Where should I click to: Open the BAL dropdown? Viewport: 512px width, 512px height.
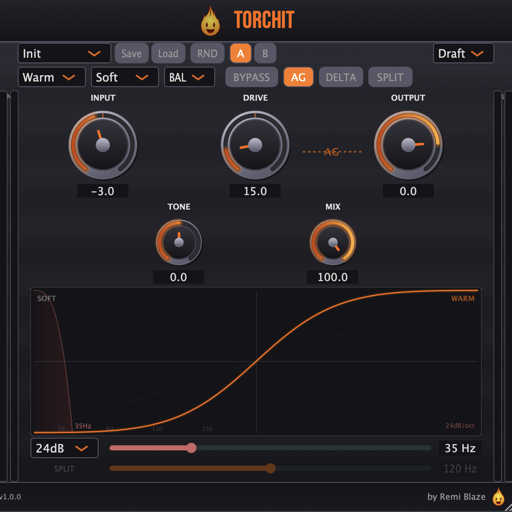(x=189, y=77)
